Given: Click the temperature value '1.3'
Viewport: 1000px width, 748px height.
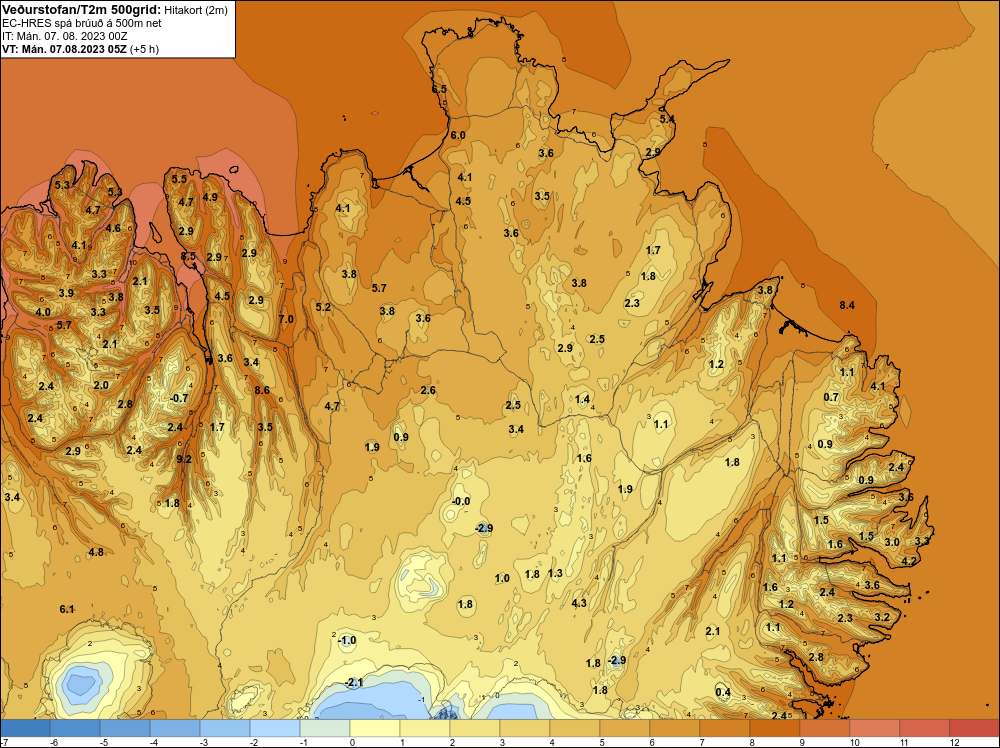Looking at the screenshot, I should pos(555,573).
